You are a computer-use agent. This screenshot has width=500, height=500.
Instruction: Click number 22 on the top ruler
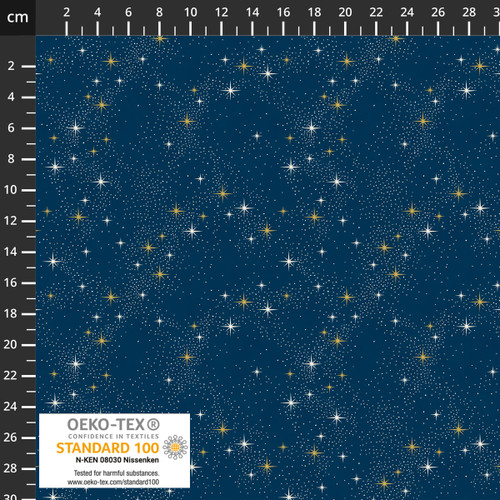coord(376,12)
